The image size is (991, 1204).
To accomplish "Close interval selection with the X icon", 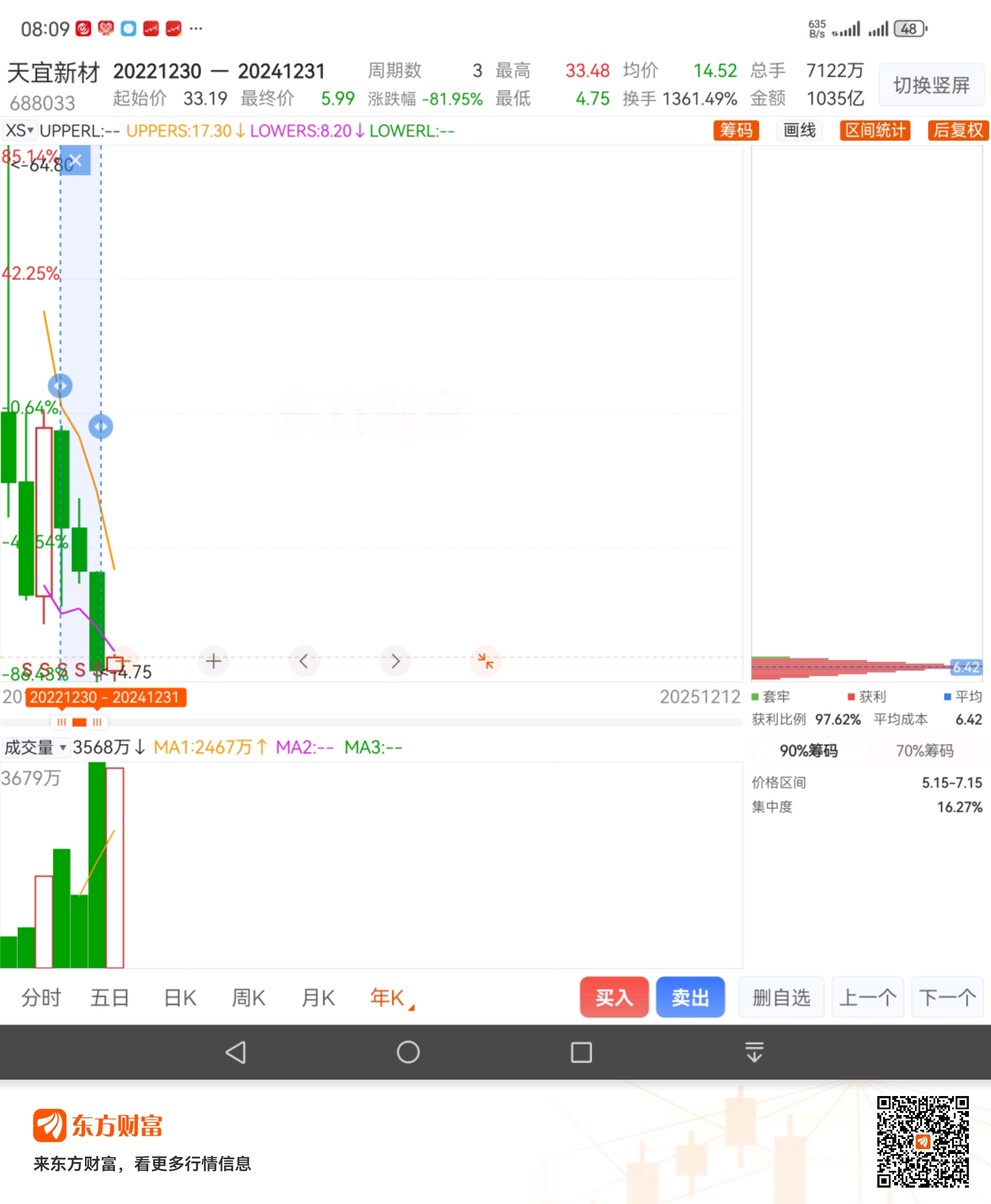I will 75,161.
